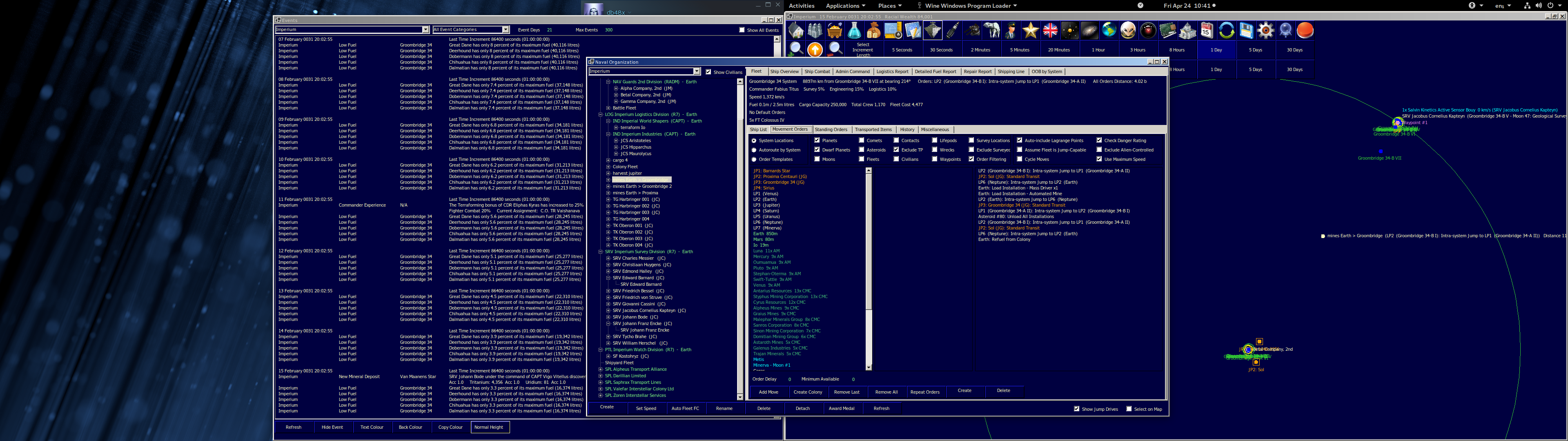Click the gold star icon
The height and width of the screenshot is (441, 1568).
[1031, 31]
